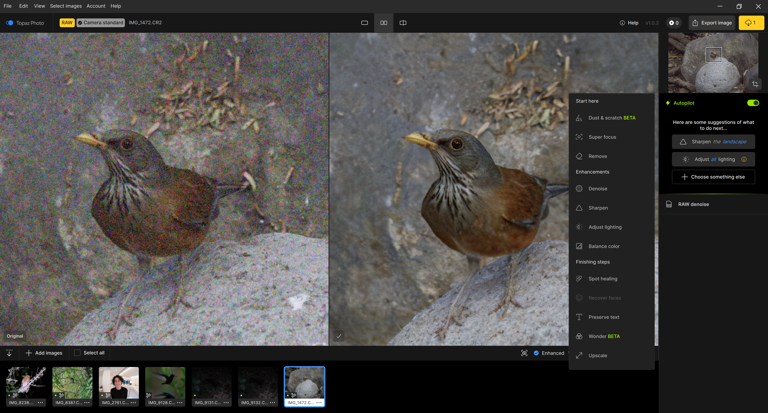
Task: Open options menu for IMG_8387 thumbnail
Action: pos(88,402)
